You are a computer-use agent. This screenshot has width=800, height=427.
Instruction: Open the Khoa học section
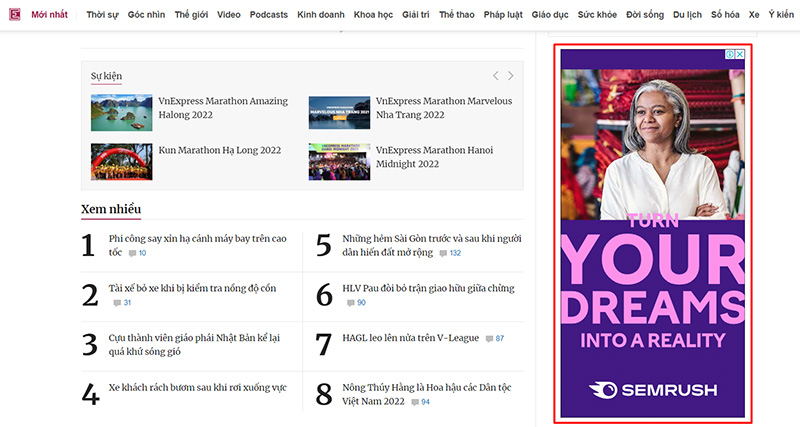373,14
